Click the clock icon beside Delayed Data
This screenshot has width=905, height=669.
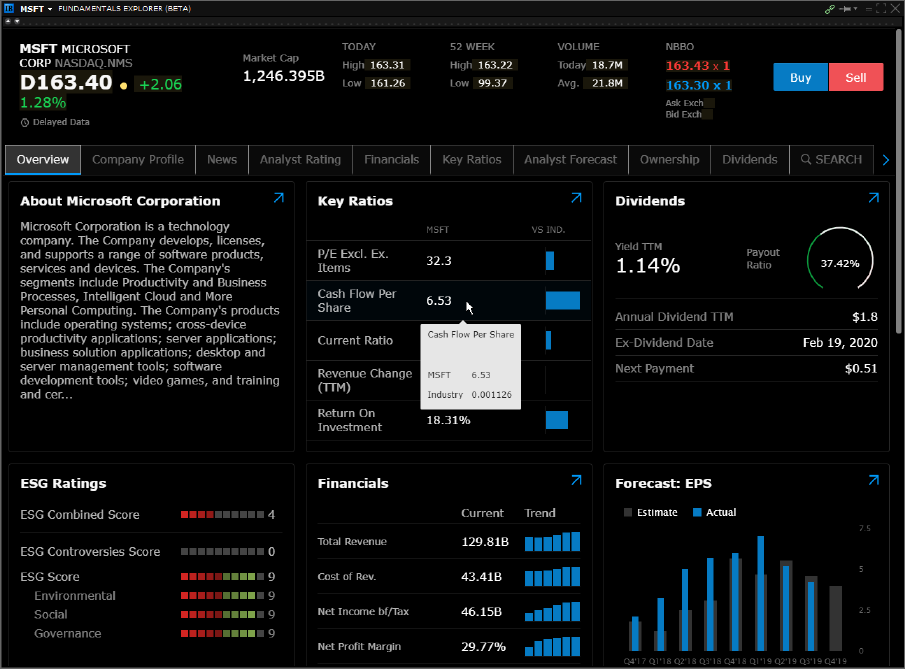pos(25,122)
